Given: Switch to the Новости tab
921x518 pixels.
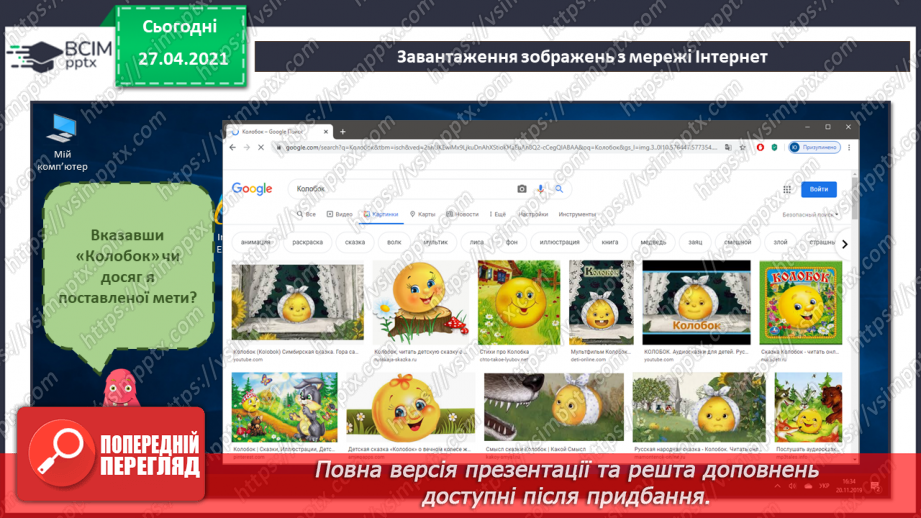Looking at the screenshot, I should coord(462,214).
